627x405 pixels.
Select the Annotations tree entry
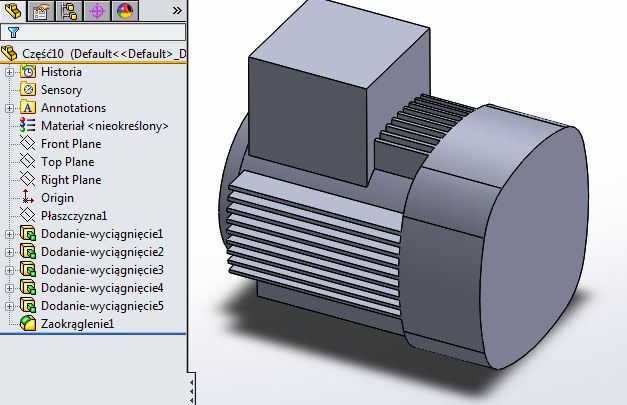click(73, 108)
